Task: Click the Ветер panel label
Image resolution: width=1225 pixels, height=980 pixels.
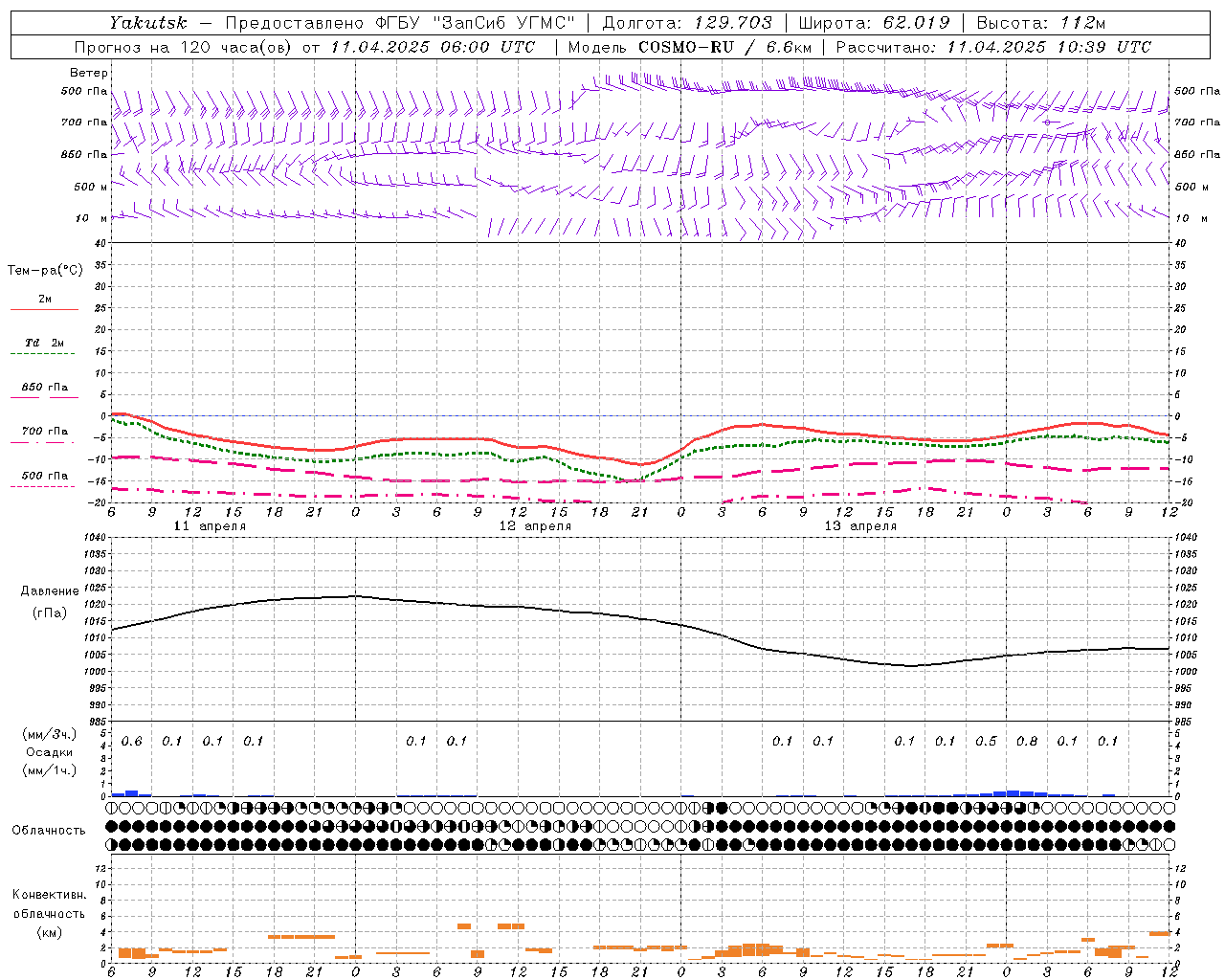Action: (89, 73)
